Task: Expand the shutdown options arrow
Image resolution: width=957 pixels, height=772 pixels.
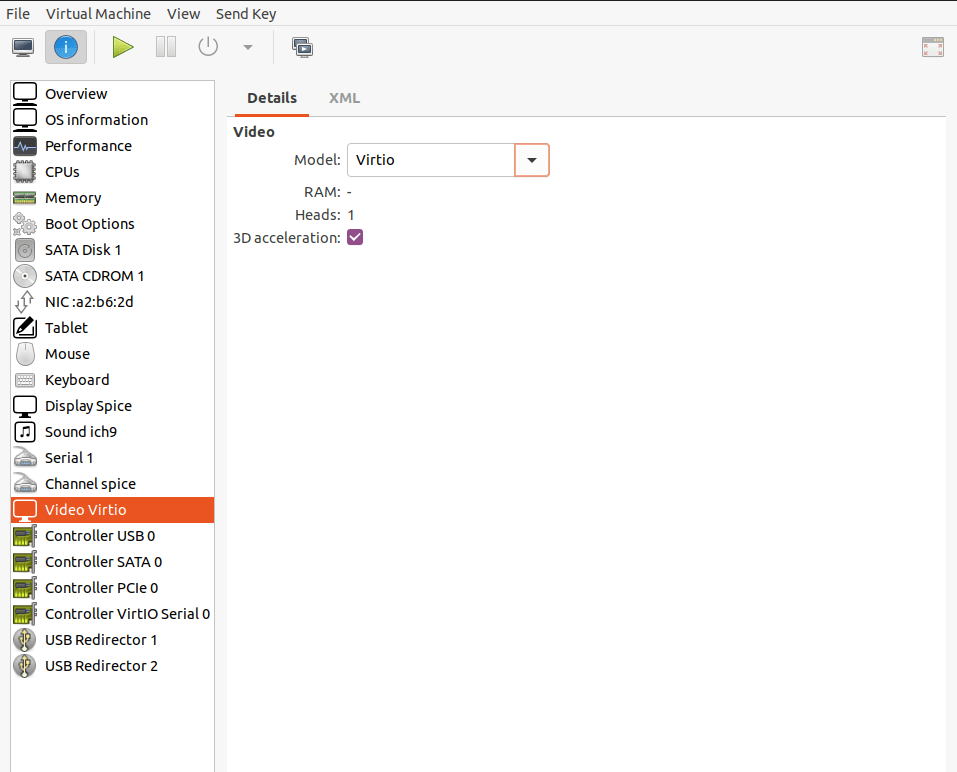Action: 246,46
